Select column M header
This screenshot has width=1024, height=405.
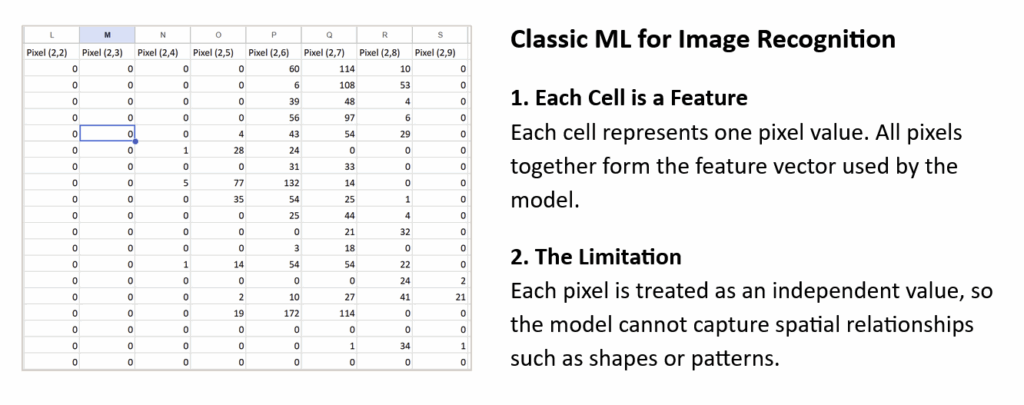point(107,35)
